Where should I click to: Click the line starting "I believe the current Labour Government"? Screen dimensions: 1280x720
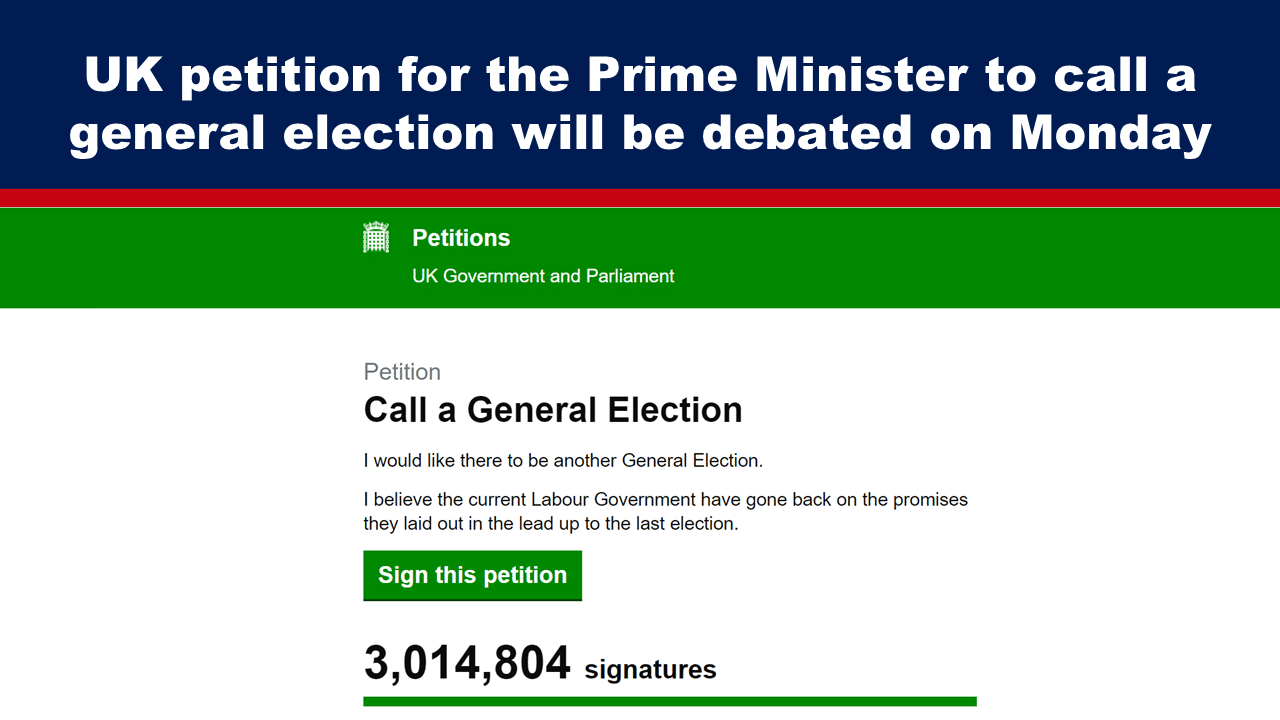point(665,499)
